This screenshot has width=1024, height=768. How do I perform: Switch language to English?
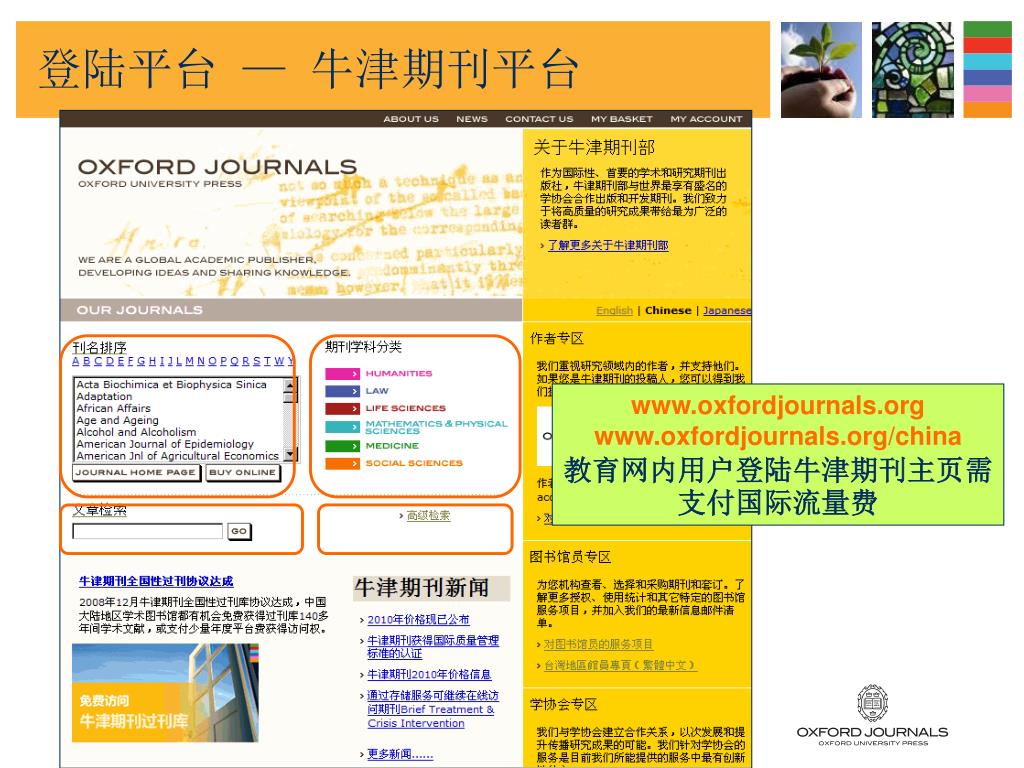coord(614,310)
